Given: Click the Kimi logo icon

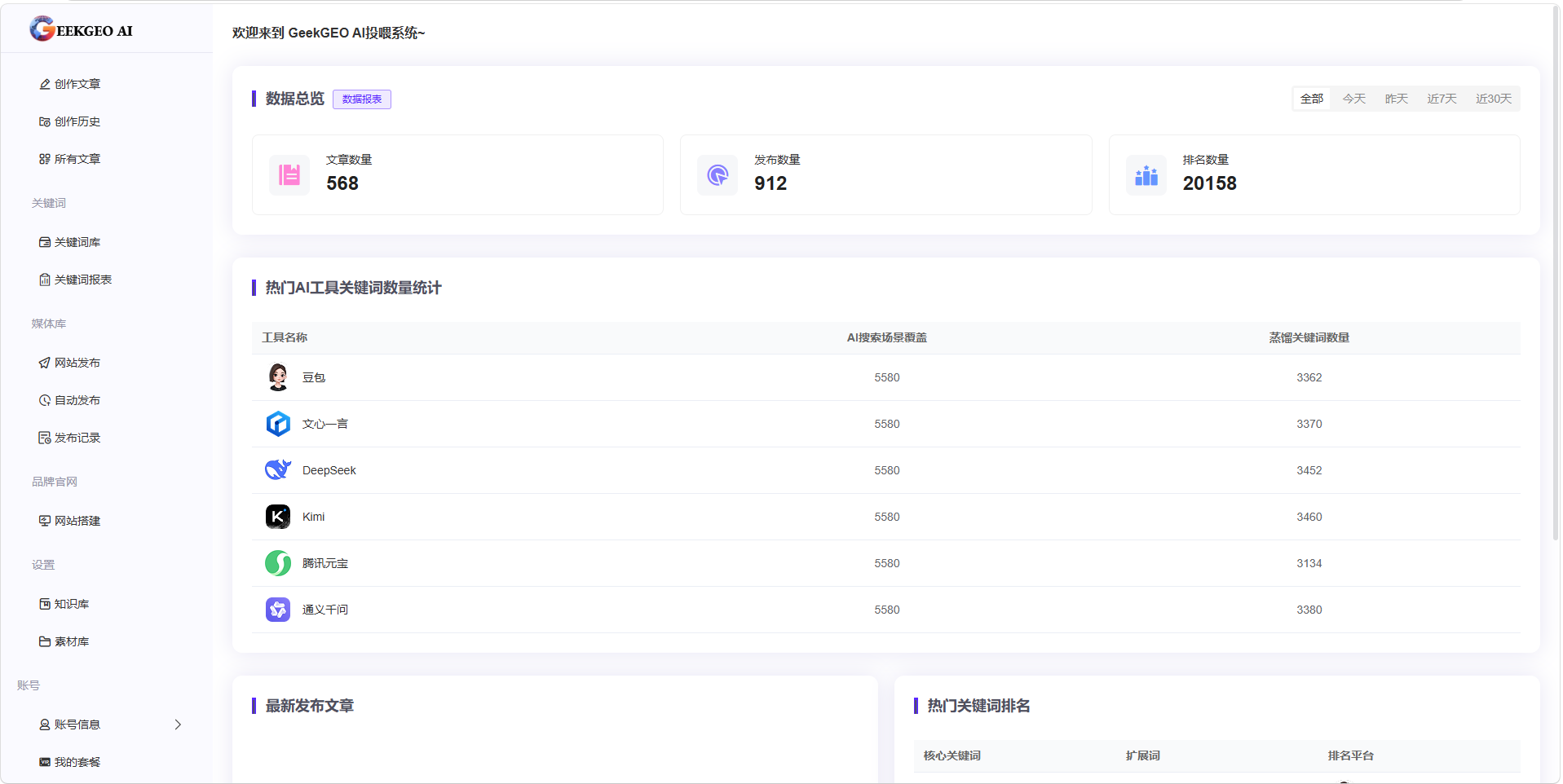Looking at the screenshot, I should [278, 517].
